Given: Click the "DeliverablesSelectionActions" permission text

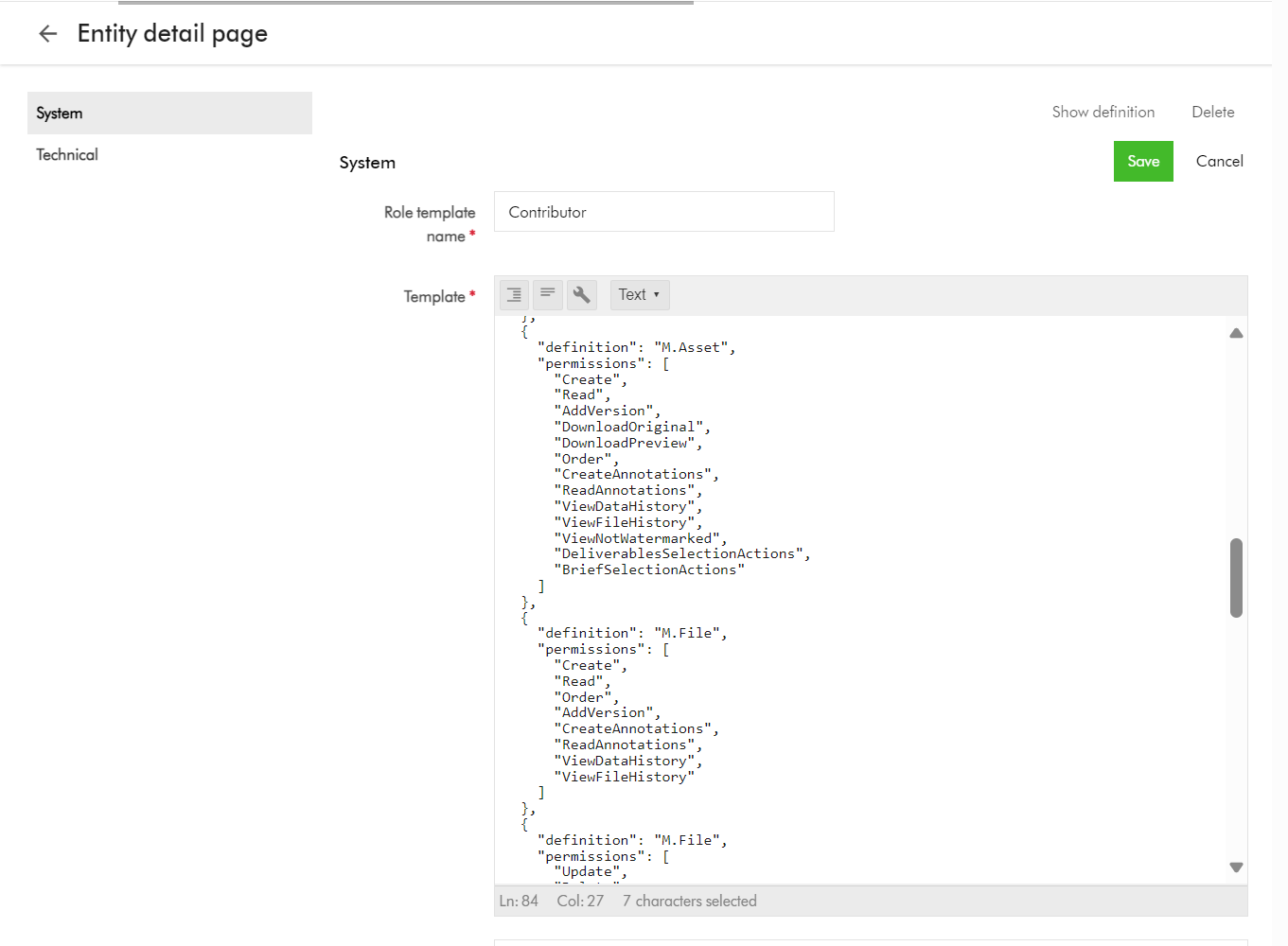Looking at the screenshot, I should tap(679, 553).
